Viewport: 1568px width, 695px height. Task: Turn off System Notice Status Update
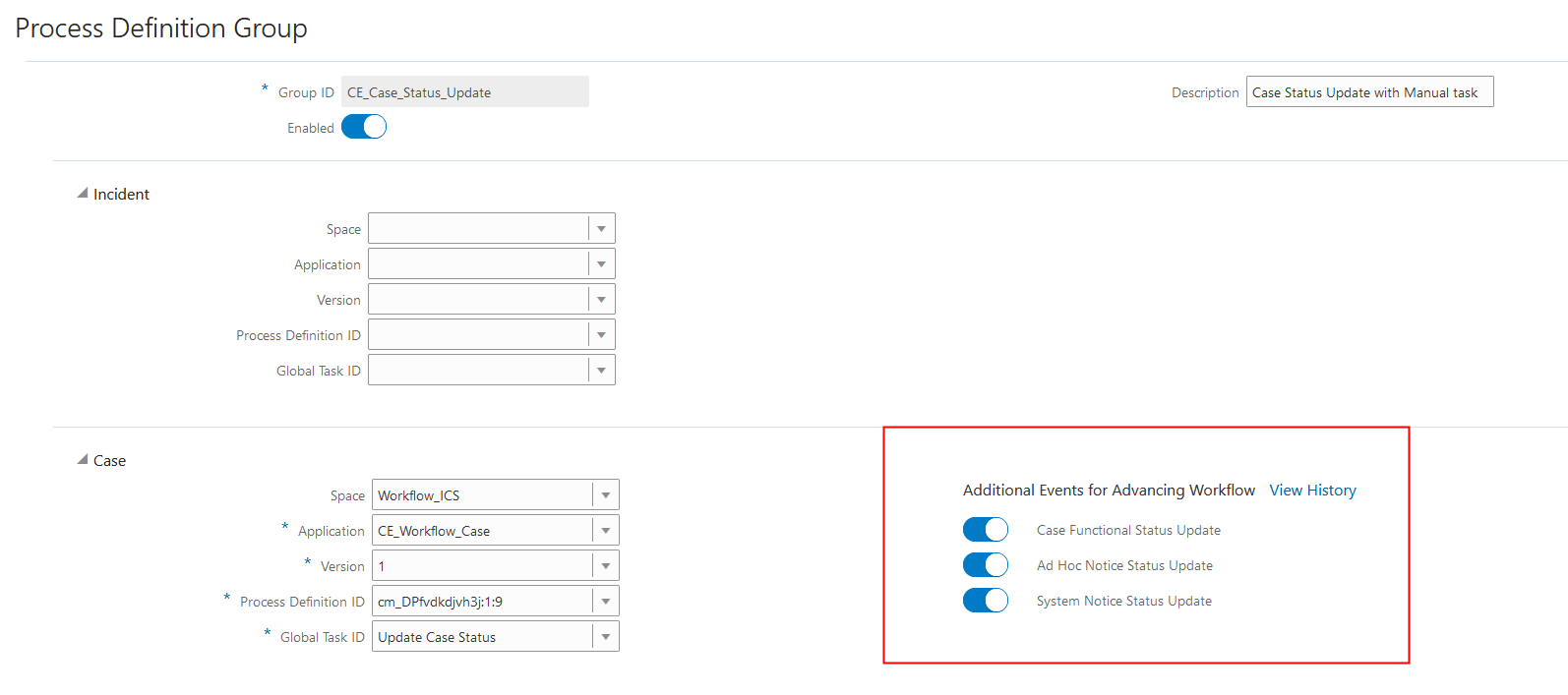pyautogui.click(x=985, y=601)
